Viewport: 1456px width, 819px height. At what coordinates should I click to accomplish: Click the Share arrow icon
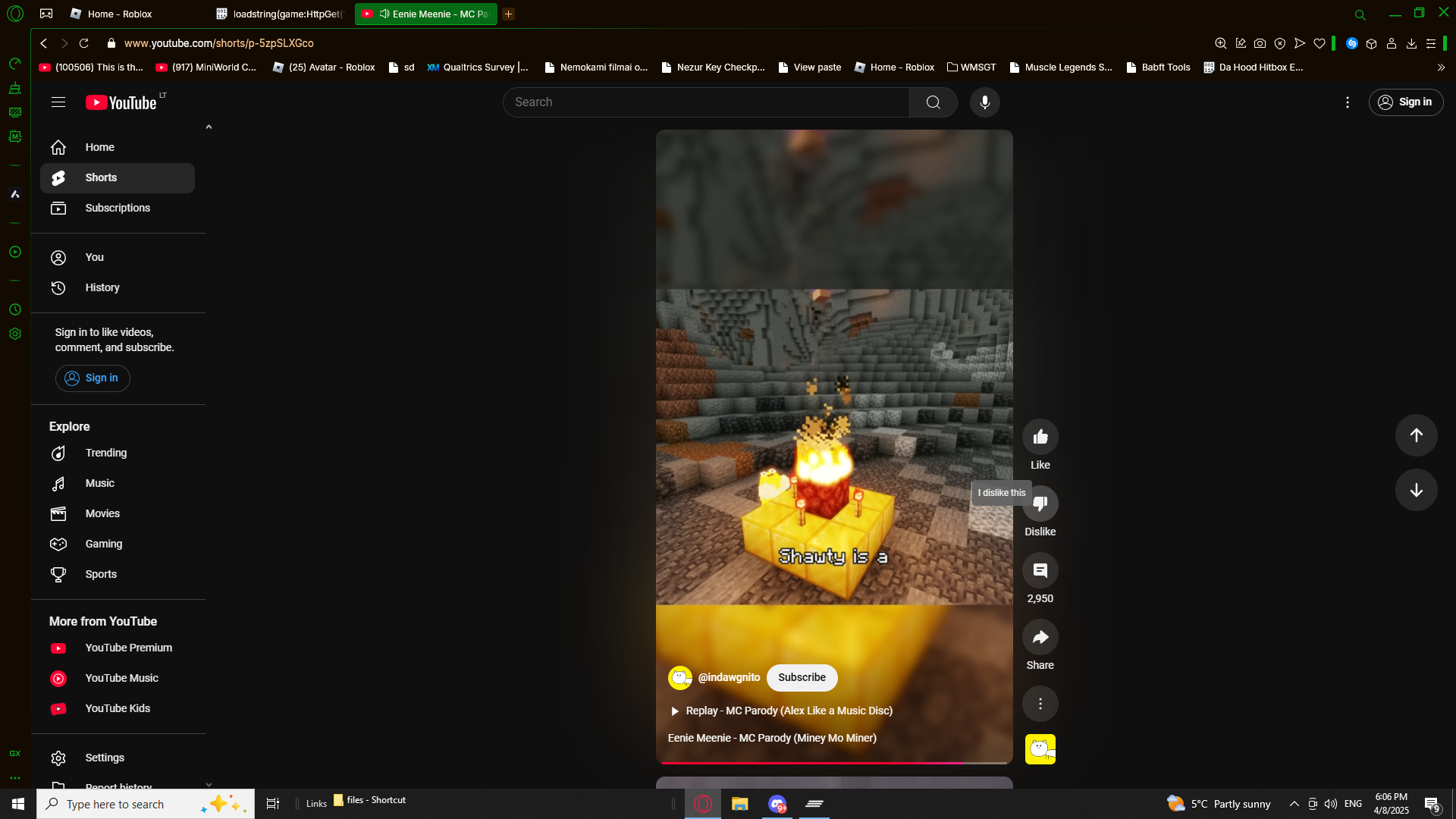pyautogui.click(x=1040, y=637)
